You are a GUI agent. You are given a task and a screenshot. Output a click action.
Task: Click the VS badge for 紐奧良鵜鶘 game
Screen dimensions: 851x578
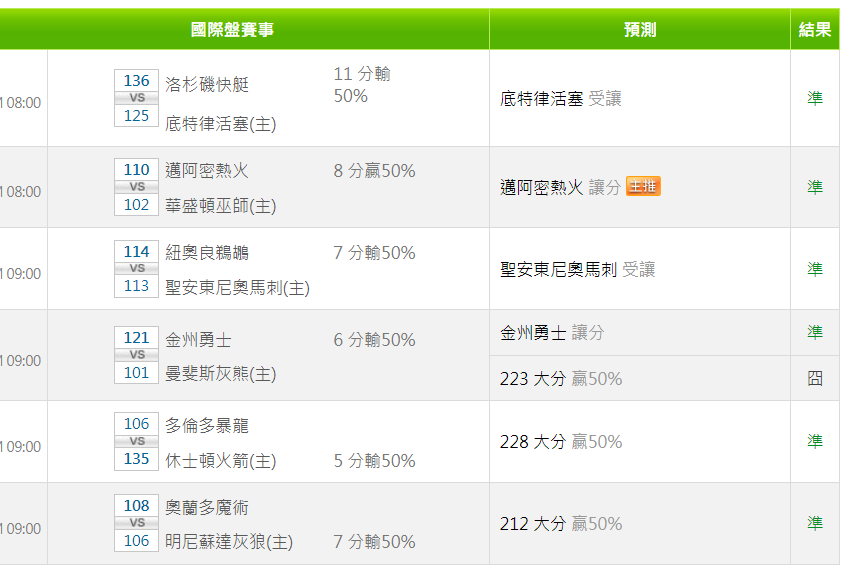[x=137, y=269]
